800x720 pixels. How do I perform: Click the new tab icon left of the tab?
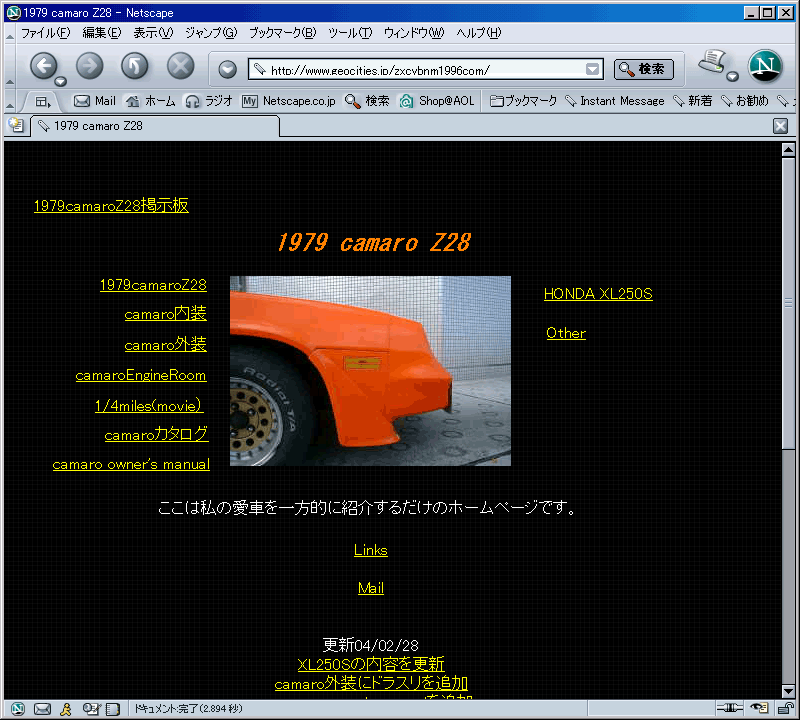coord(16,125)
